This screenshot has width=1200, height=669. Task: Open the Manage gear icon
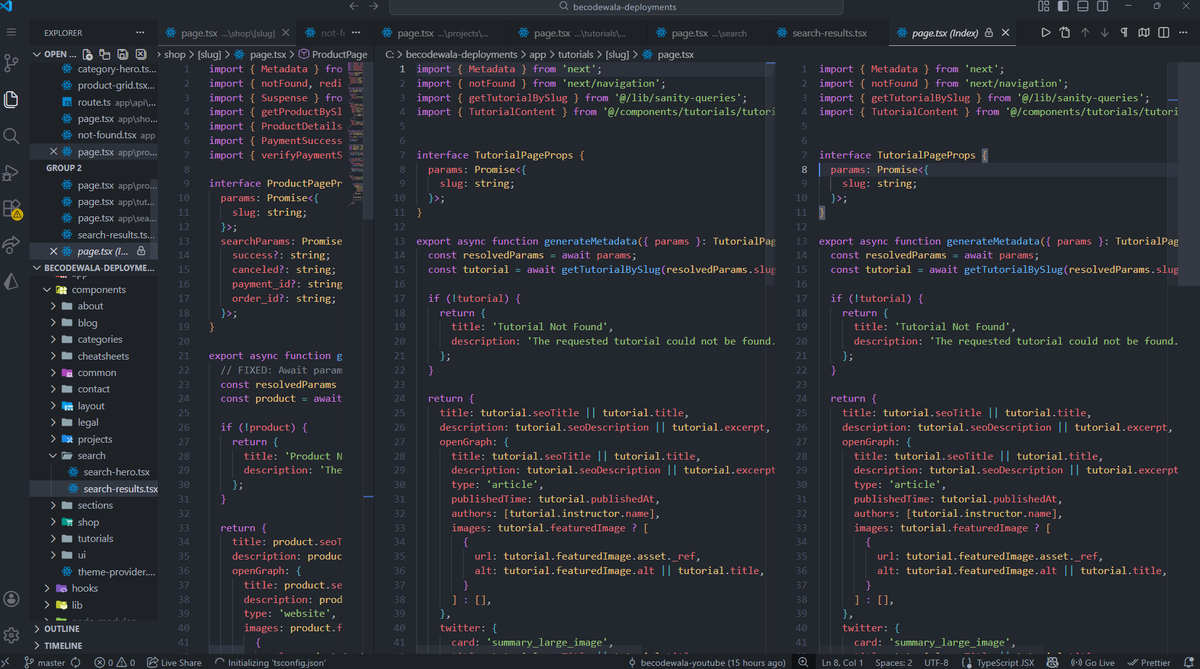click(12, 635)
